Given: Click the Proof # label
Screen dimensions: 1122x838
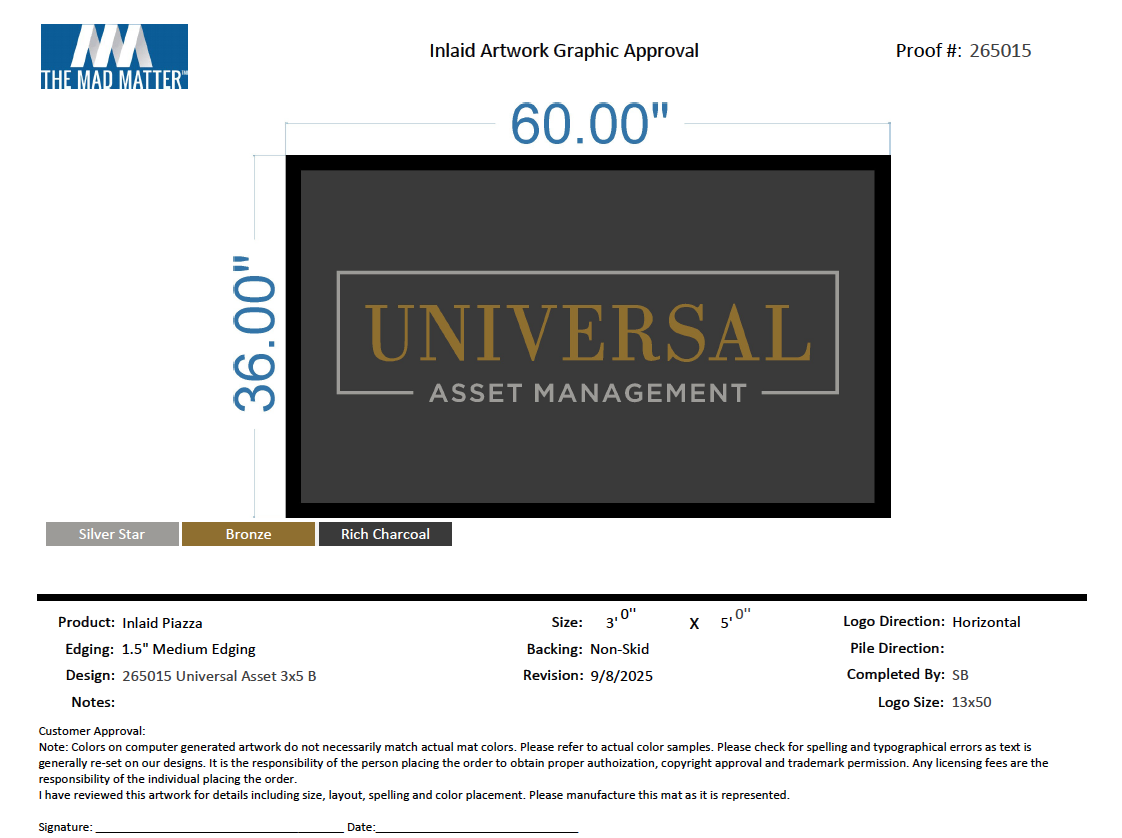Looking at the screenshot, I should [x=929, y=51].
